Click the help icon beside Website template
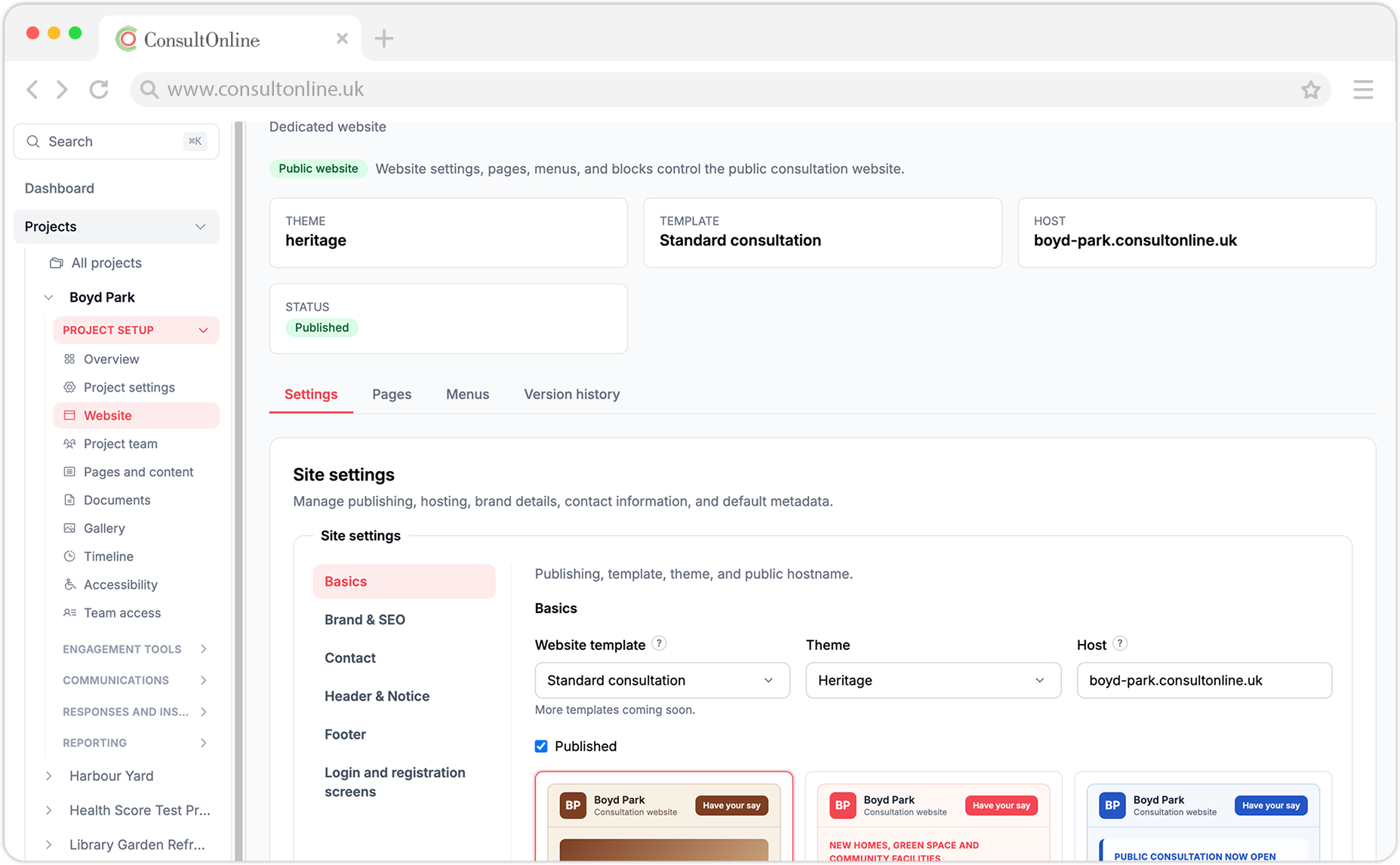Image resolution: width=1400 pixels, height=865 pixels. 659,644
